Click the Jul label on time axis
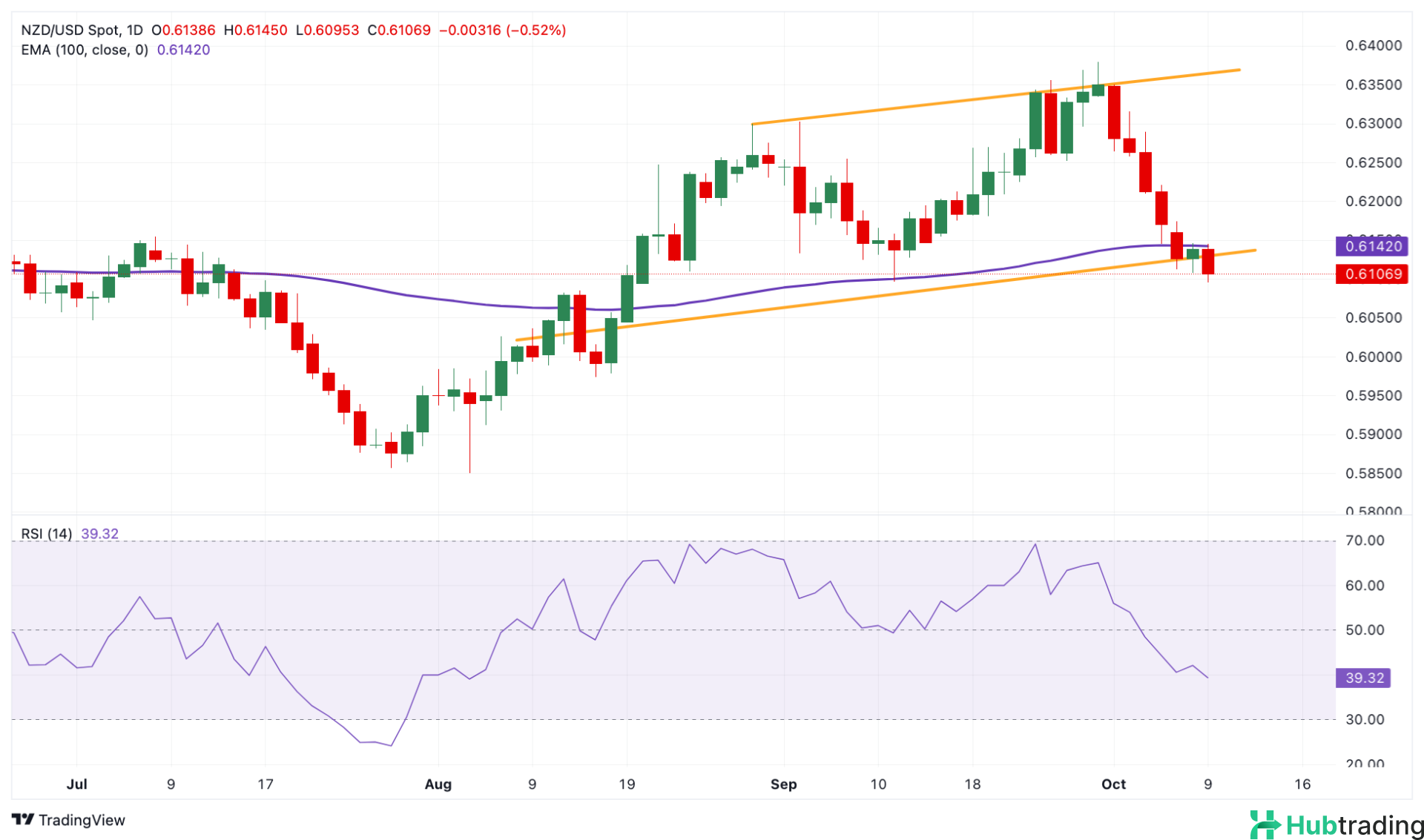Image resolution: width=1424 pixels, height=840 pixels. [76, 784]
